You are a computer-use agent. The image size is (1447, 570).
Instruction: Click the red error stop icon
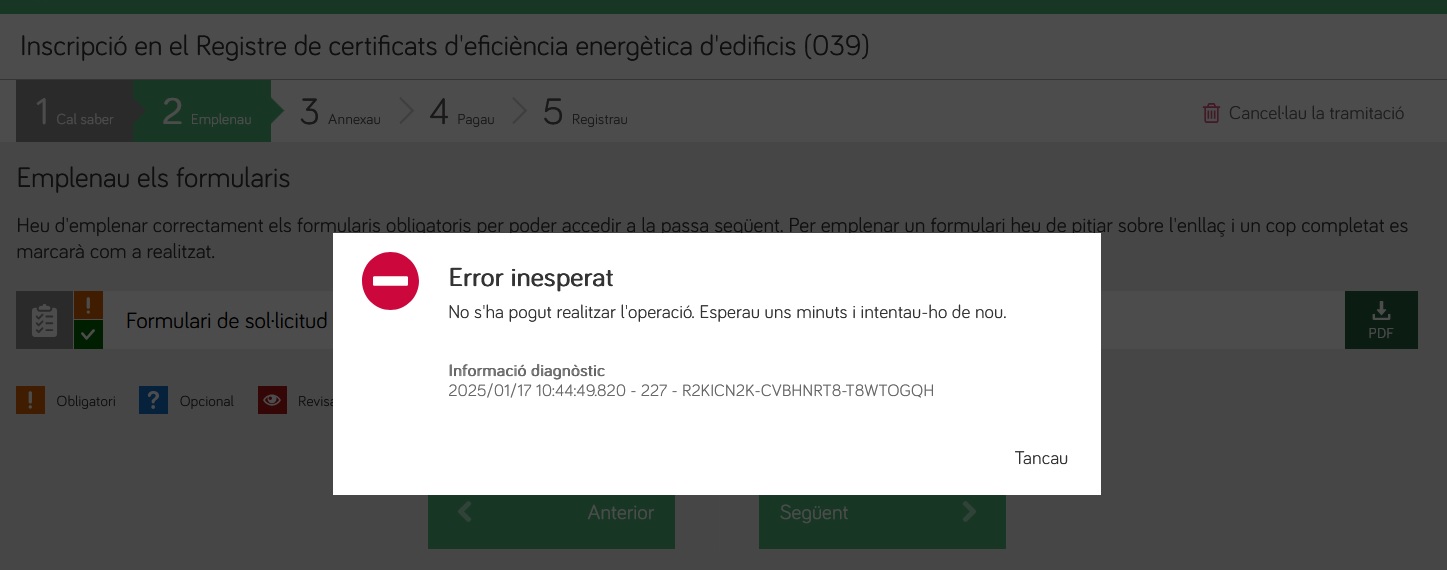point(390,281)
